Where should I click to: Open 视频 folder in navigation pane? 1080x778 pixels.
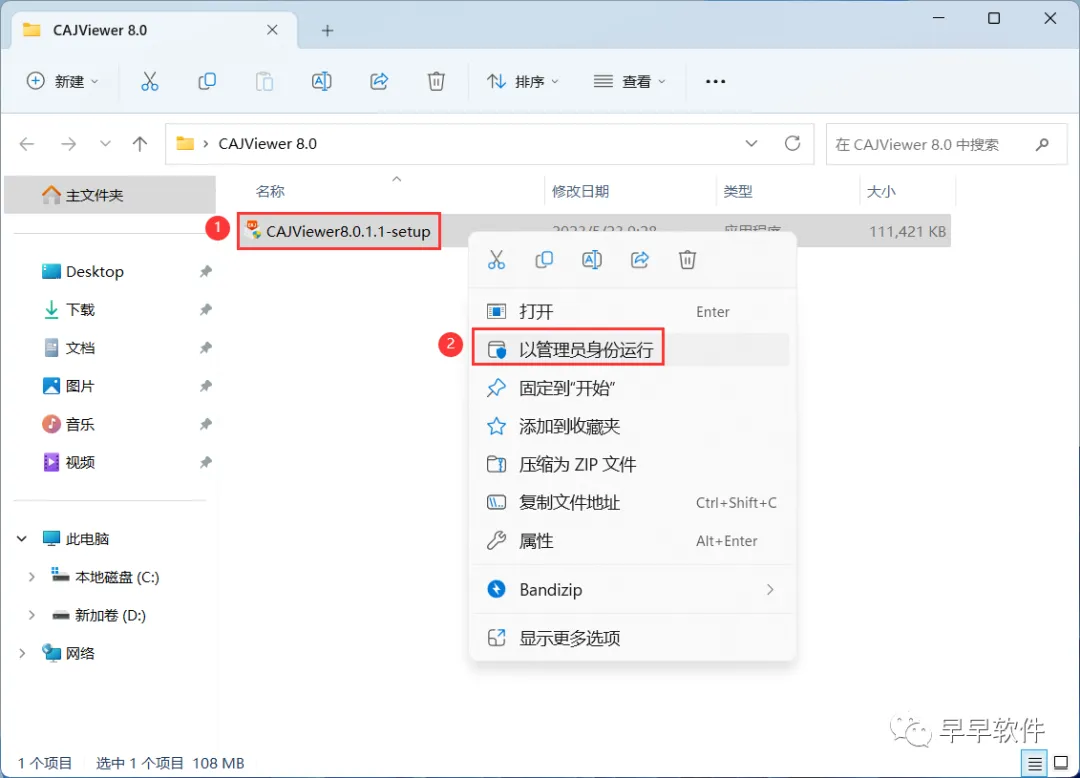click(70, 462)
